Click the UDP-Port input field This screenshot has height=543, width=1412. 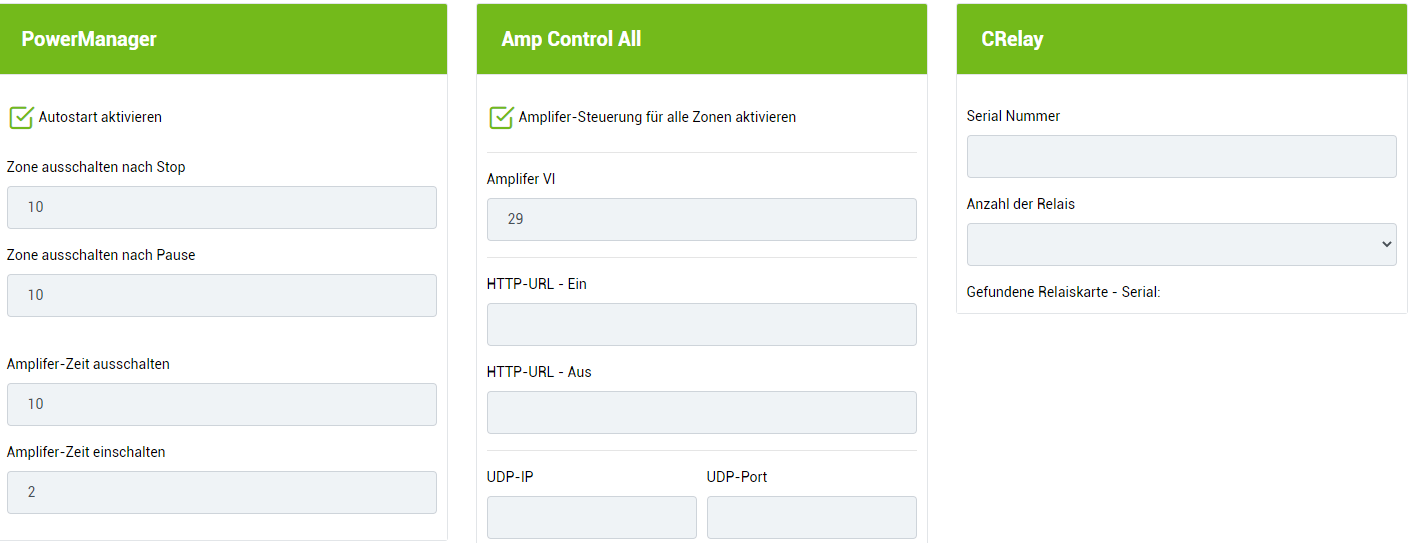click(x=811, y=517)
